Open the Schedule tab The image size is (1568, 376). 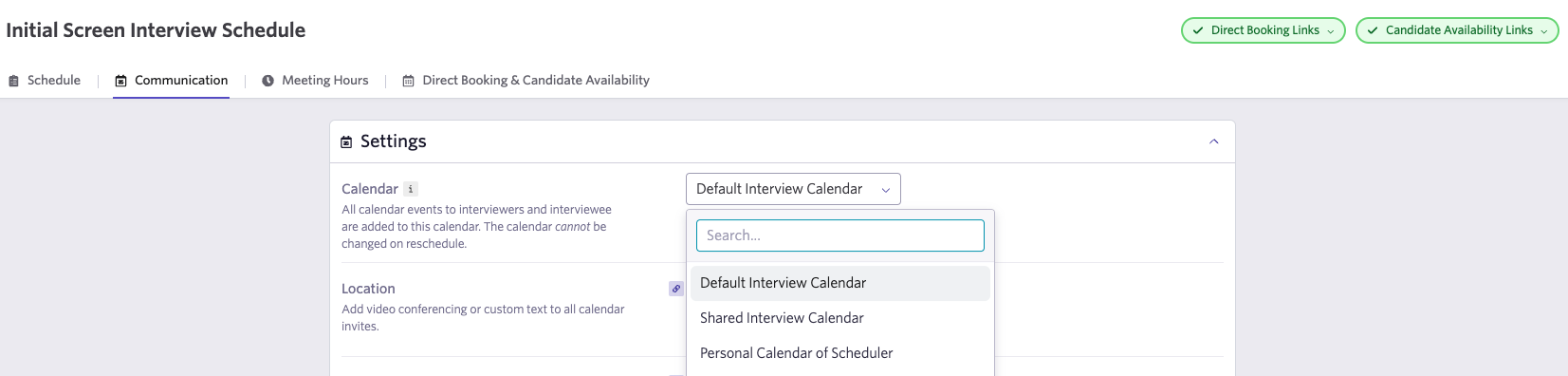coord(45,81)
